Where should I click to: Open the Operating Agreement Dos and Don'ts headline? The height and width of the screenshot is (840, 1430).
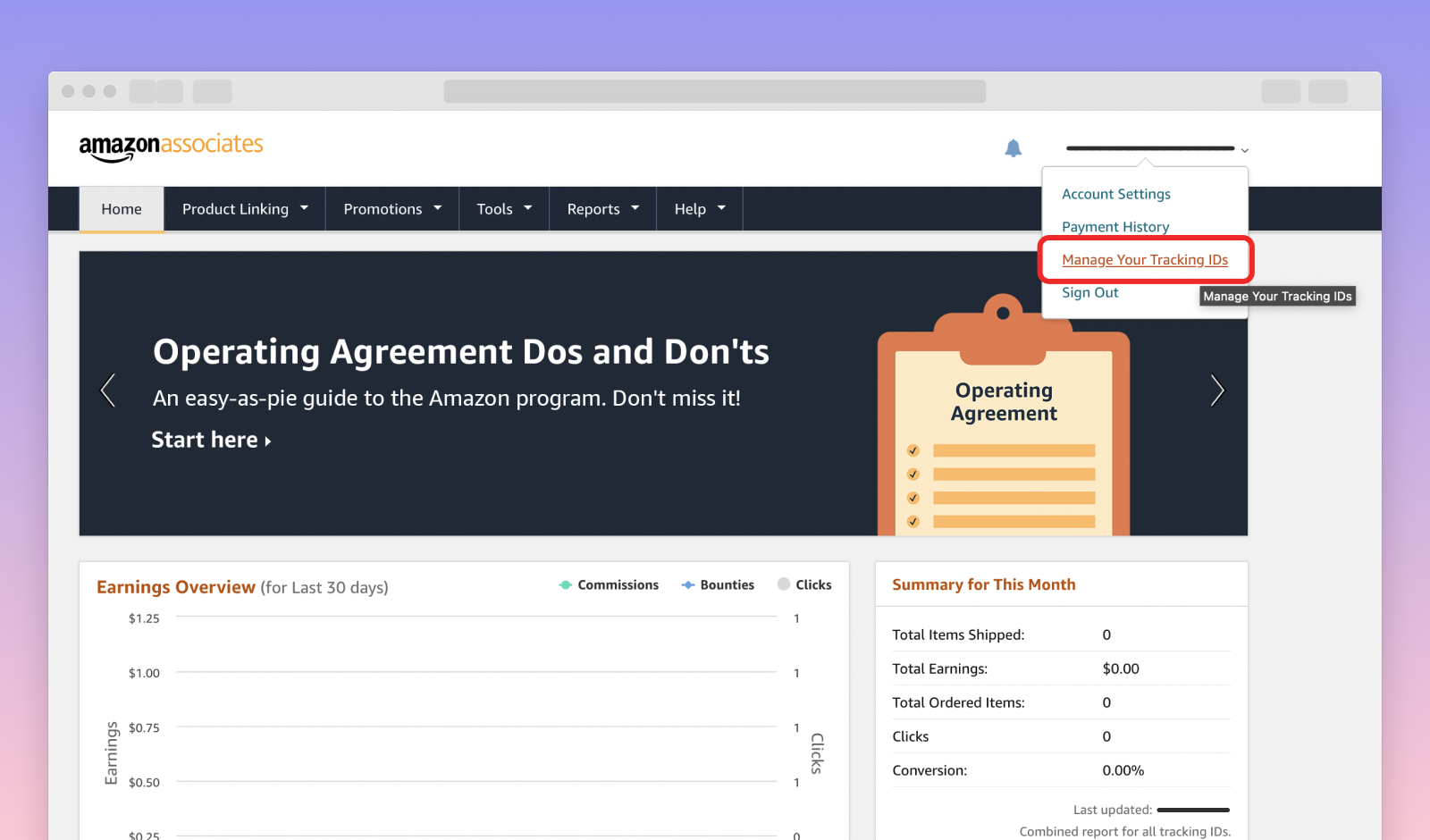tap(461, 352)
